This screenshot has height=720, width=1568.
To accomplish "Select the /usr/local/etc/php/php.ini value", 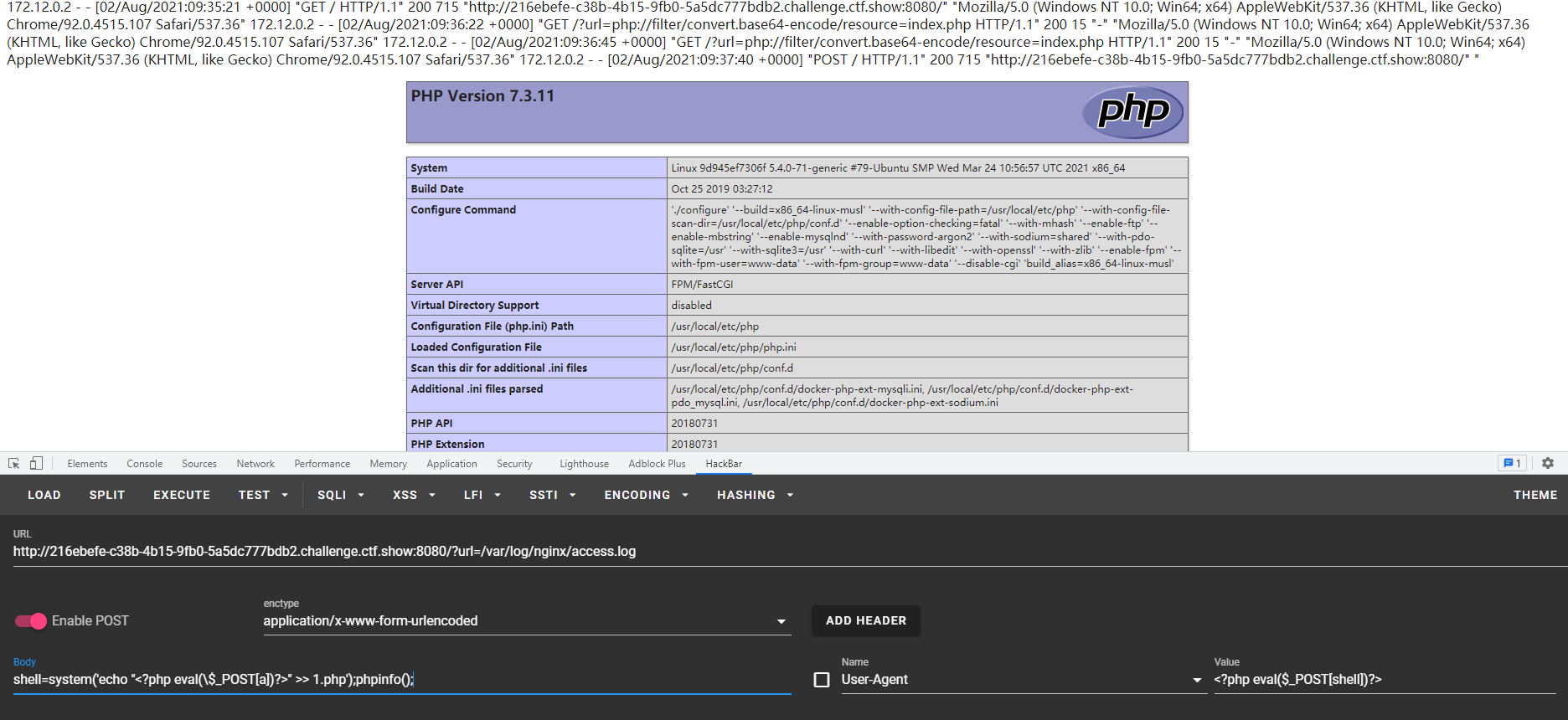I will coord(734,347).
